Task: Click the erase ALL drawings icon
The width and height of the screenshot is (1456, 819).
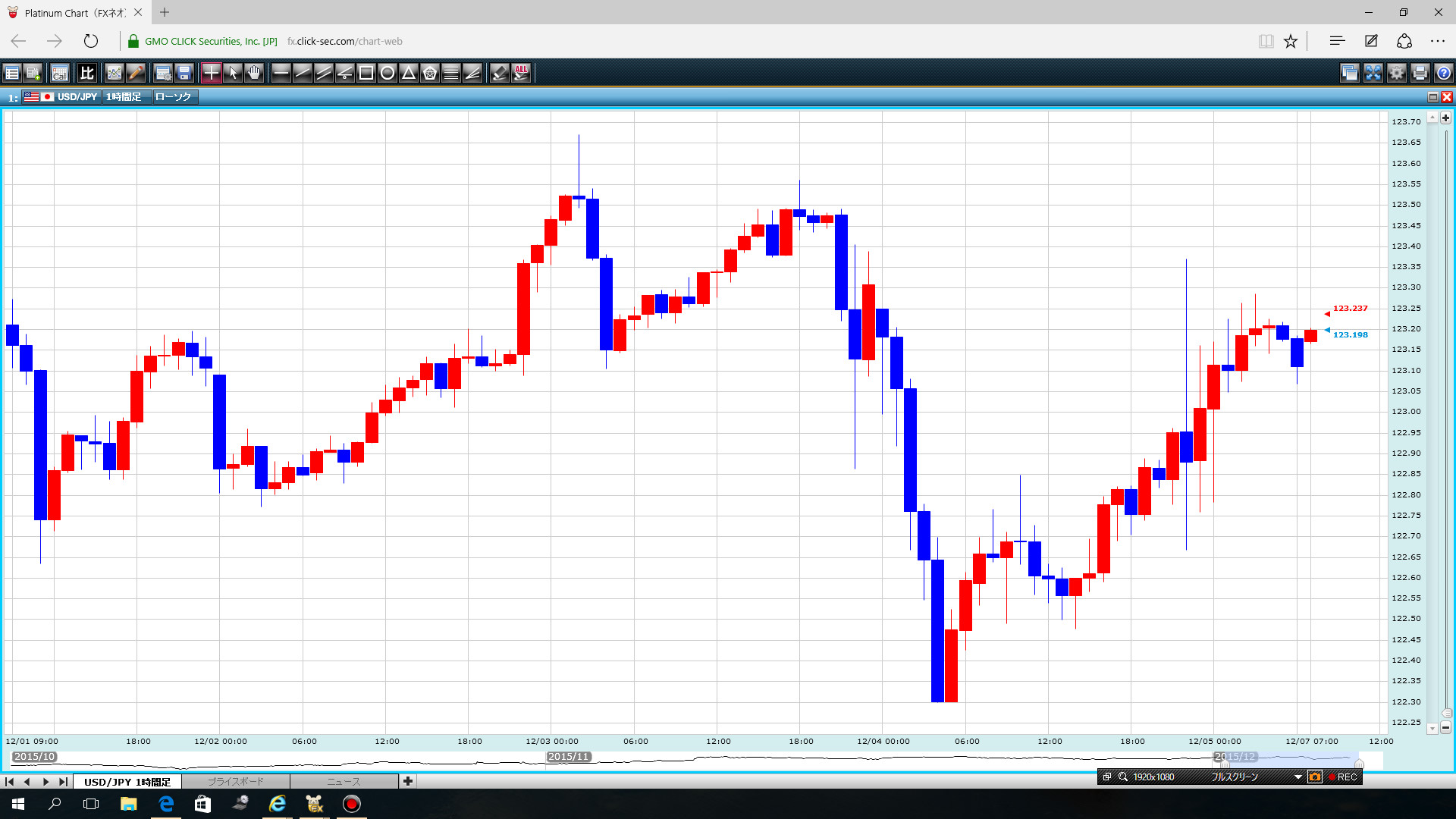Action: point(521,73)
